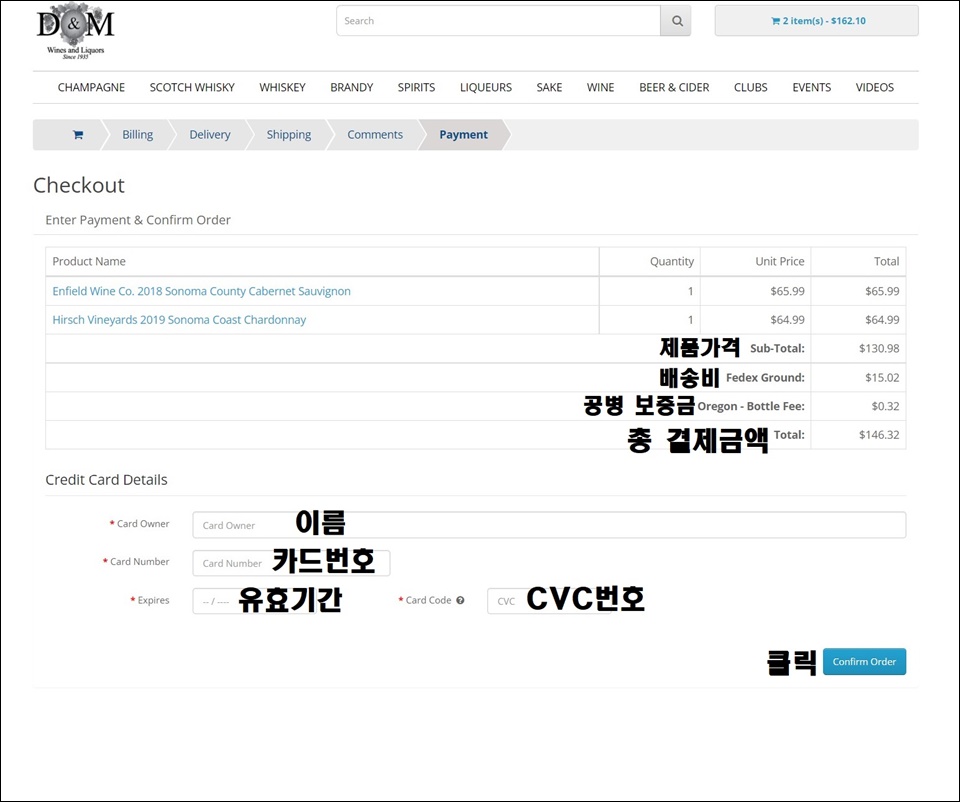This screenshot has height=802, width=960.
Task: Open the EVENTS menu
Action: [812, 88]
